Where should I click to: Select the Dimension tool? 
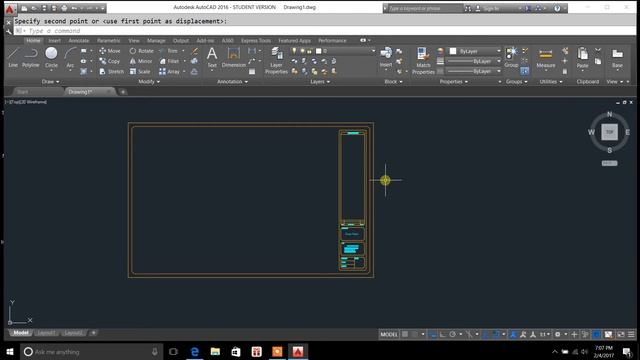tap(233, 57)
